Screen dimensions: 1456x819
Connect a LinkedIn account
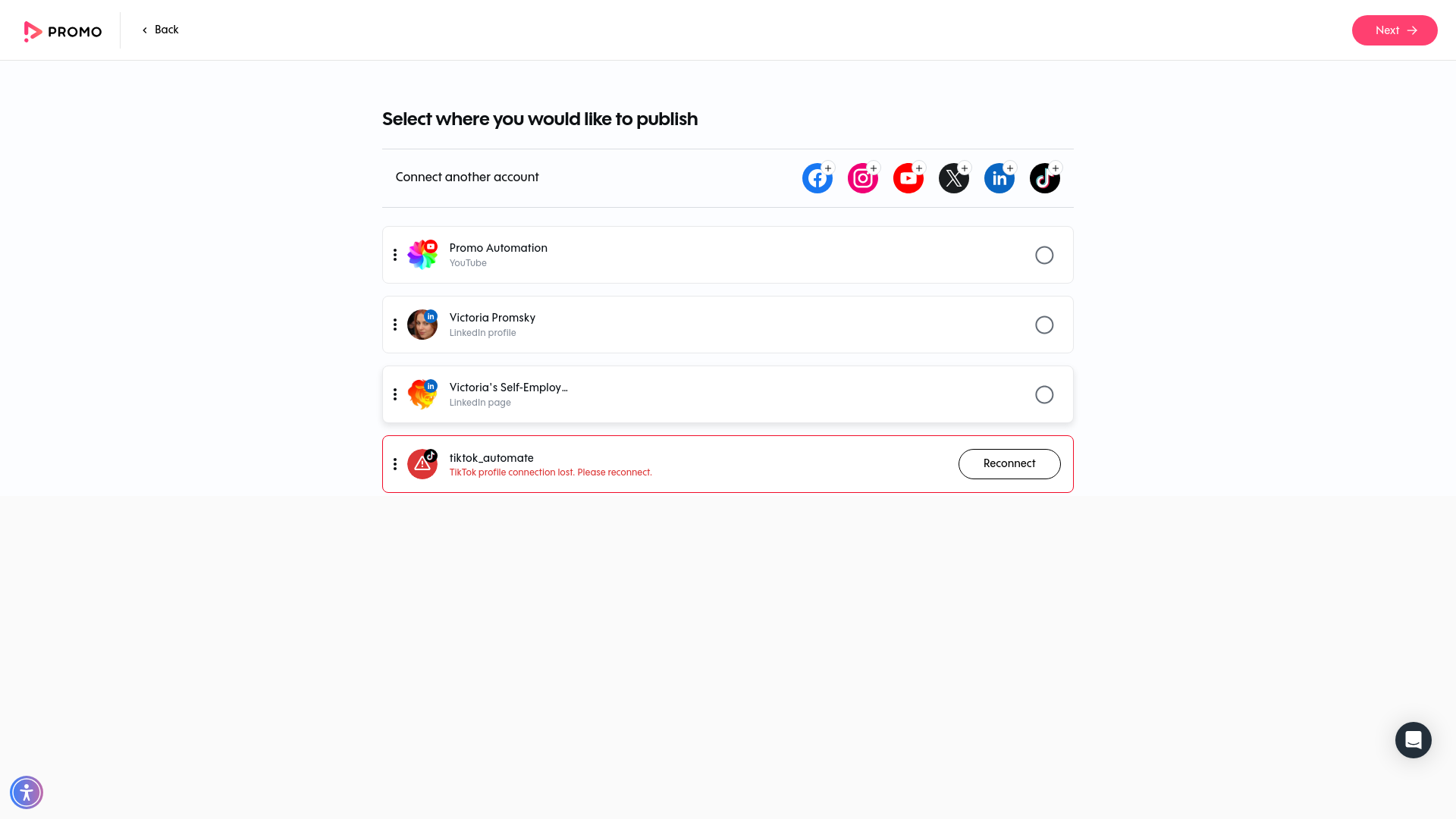pos(999,178)
